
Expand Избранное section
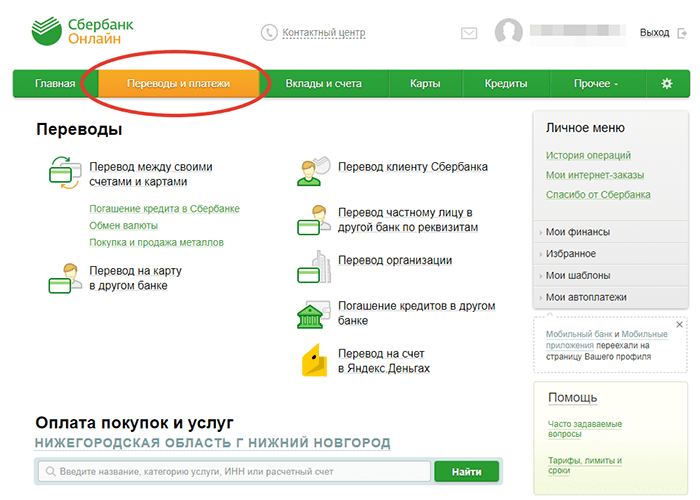tap(610, 254)
